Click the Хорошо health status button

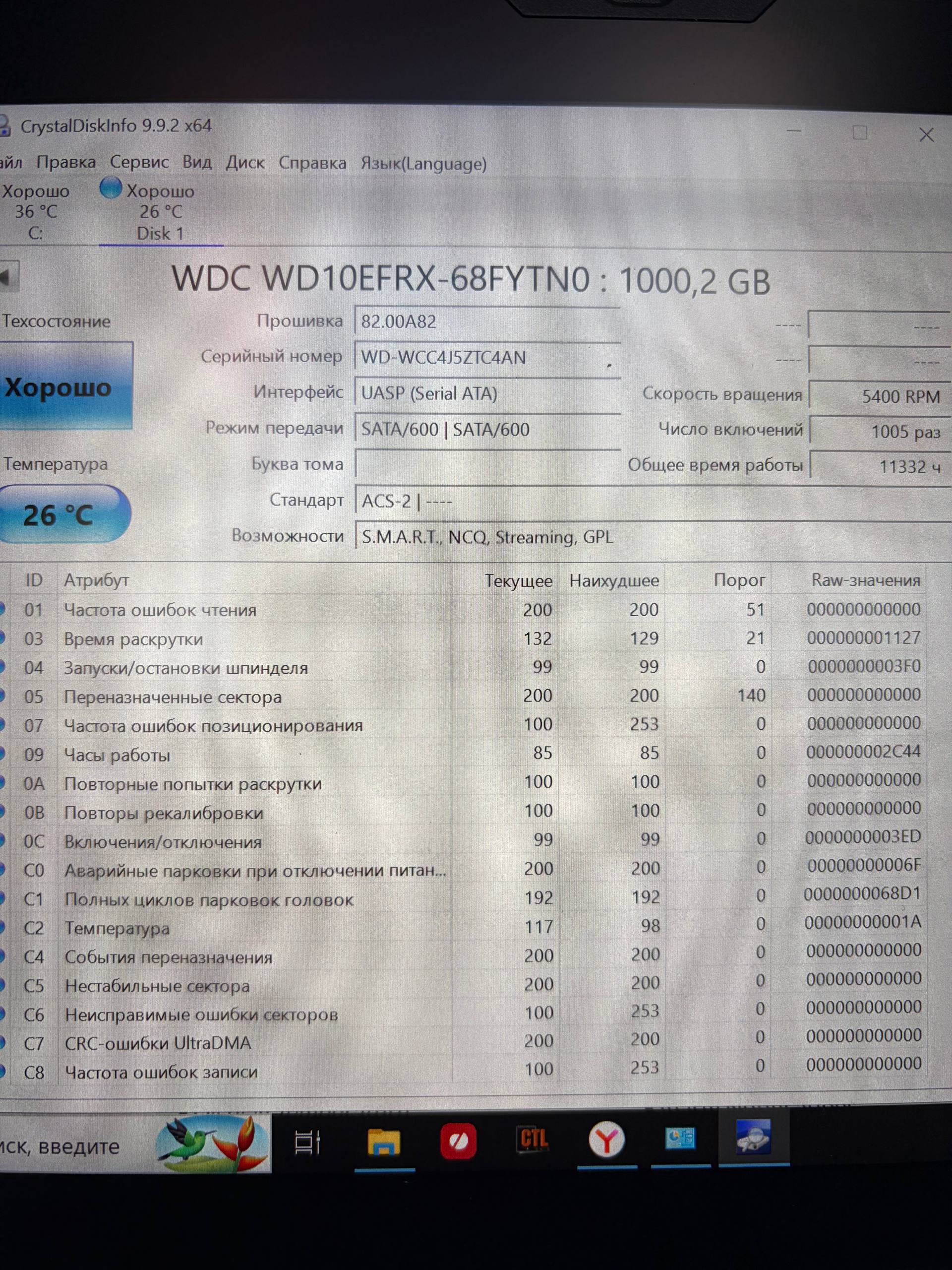pyautogui.click(x=66, y=386)
